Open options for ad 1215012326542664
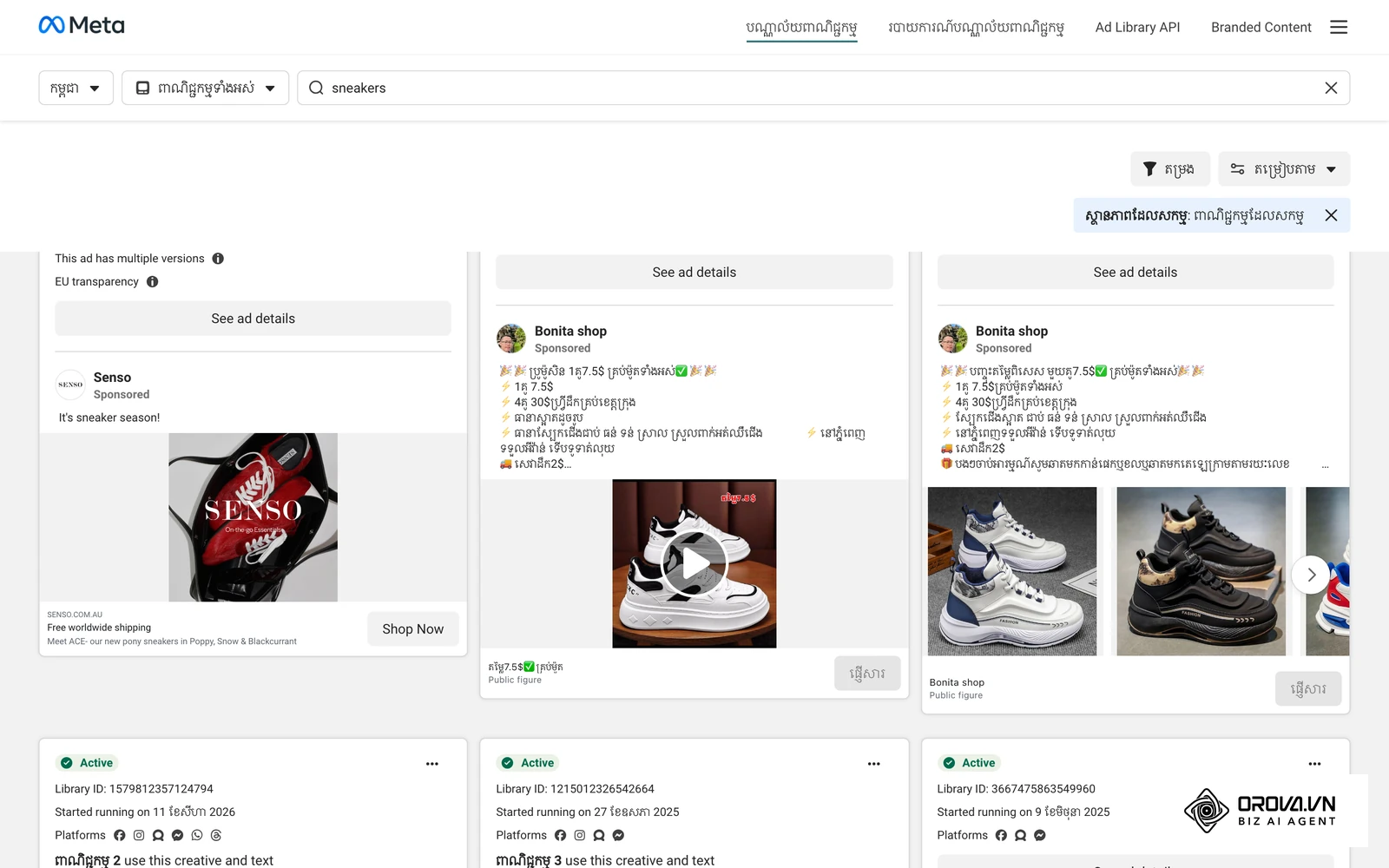The image size is (1389, 868). [x=873, y=764]
